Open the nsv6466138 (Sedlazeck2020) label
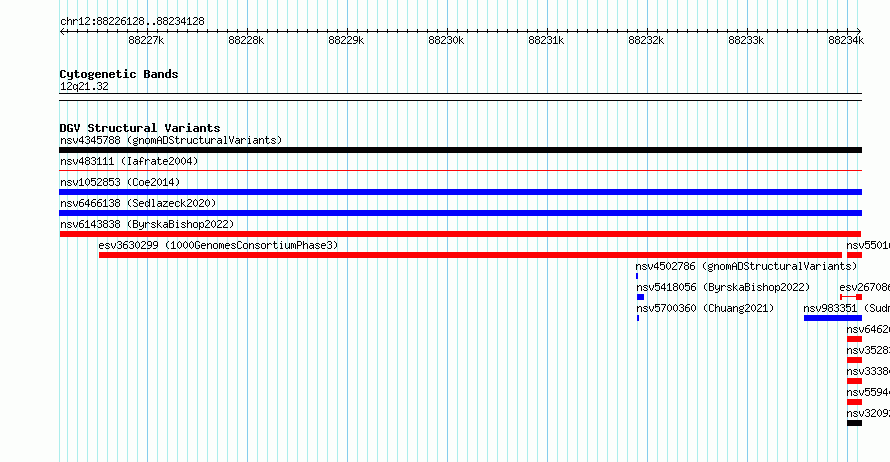 138,203
